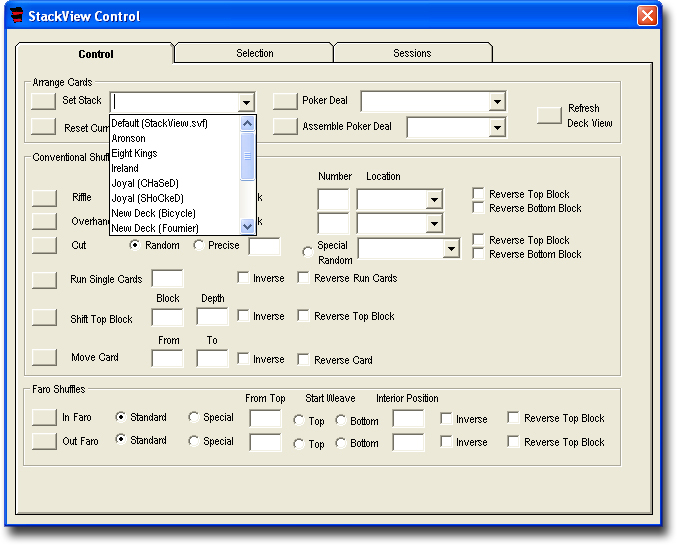Choose New Deck (Bicycle) option
The image size is (677, 545).
[175, 213]
